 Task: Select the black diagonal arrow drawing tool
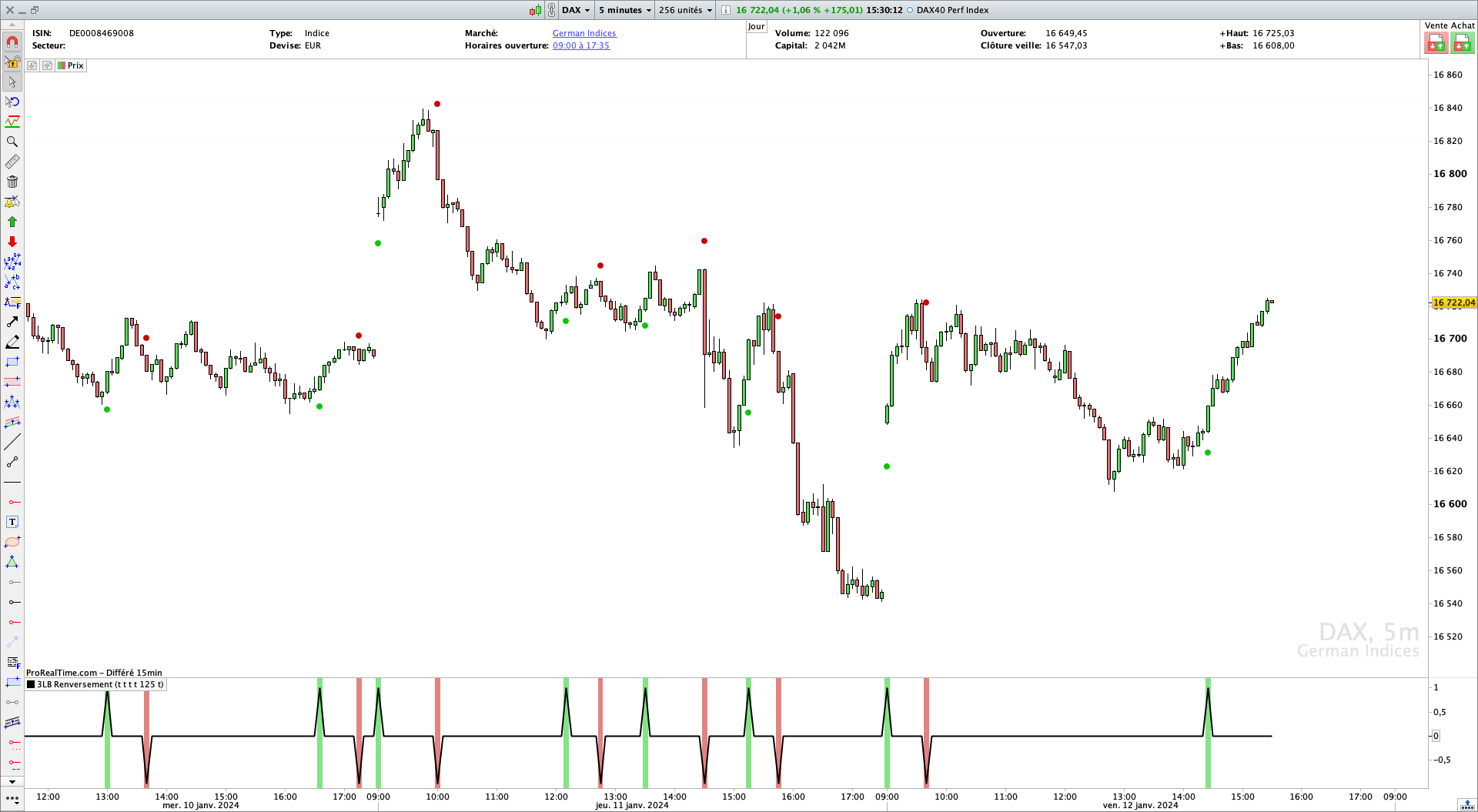pos(12,322)
